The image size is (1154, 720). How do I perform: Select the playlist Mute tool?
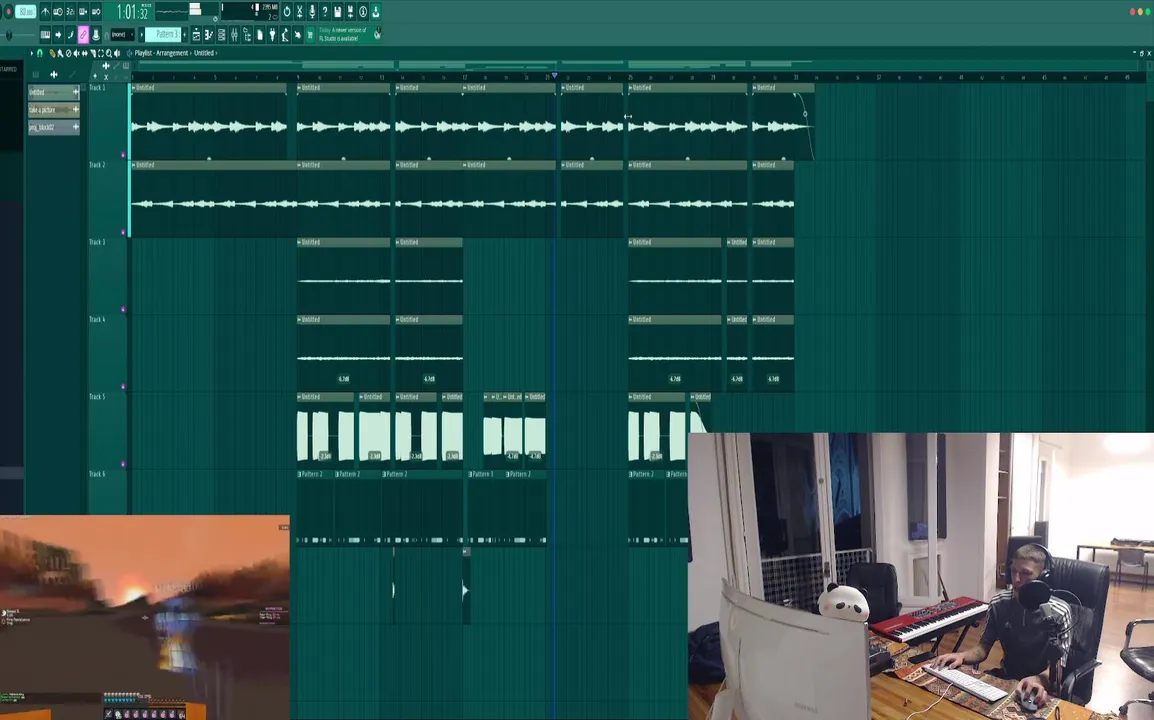[77, 53]
